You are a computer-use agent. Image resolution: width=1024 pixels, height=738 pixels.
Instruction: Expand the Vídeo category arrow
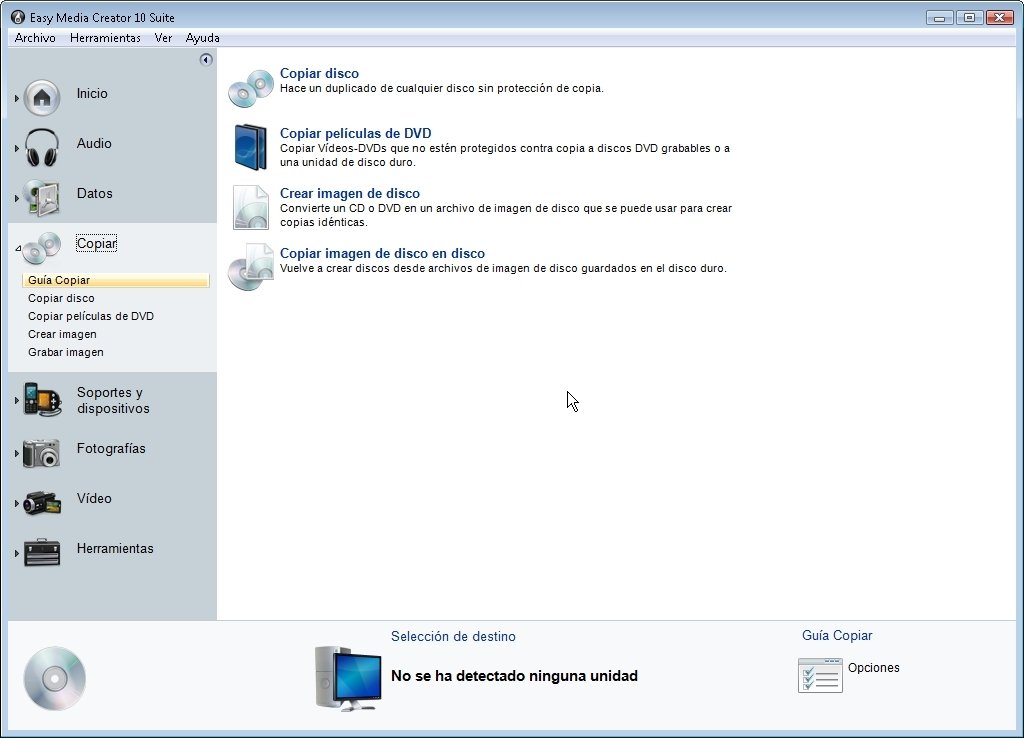coord(16,504)
